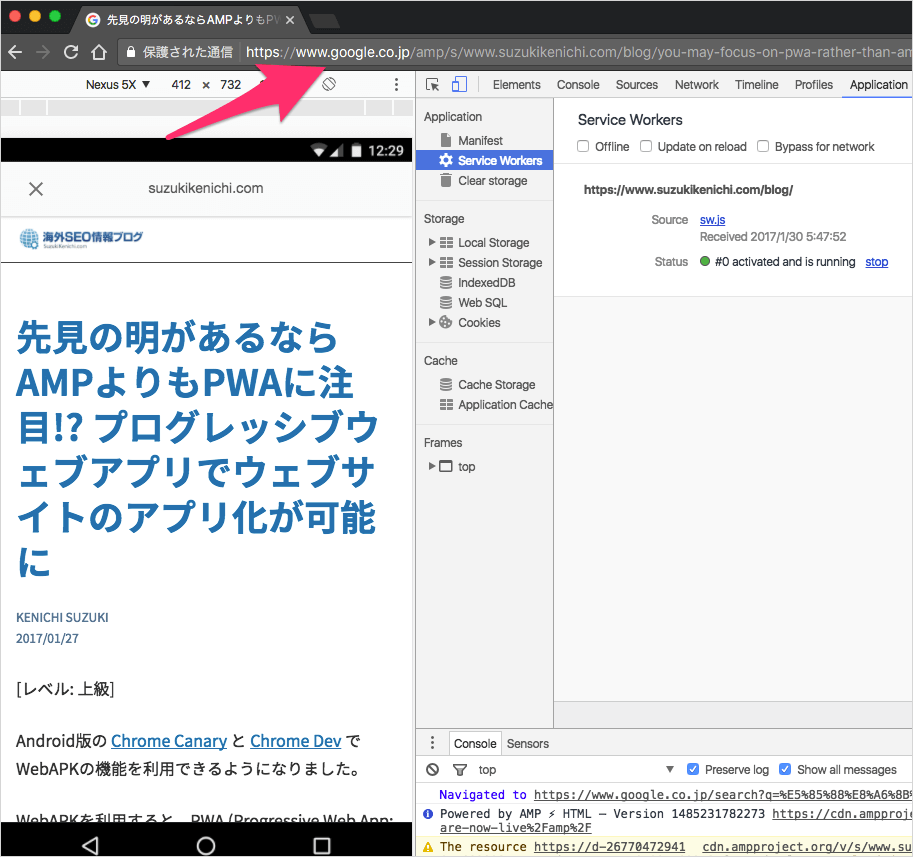Click the stop link for service worker

876,261
